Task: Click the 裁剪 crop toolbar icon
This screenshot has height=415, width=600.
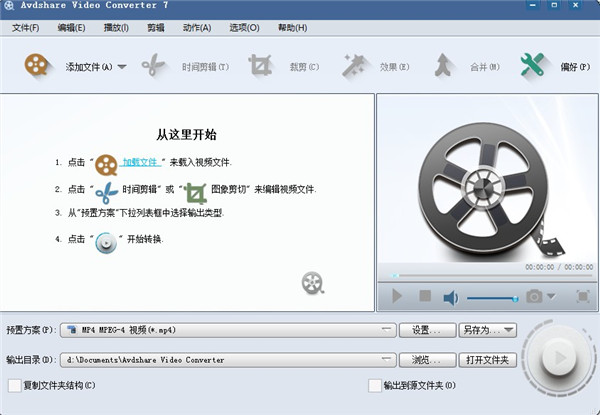Action: [260, 65]
